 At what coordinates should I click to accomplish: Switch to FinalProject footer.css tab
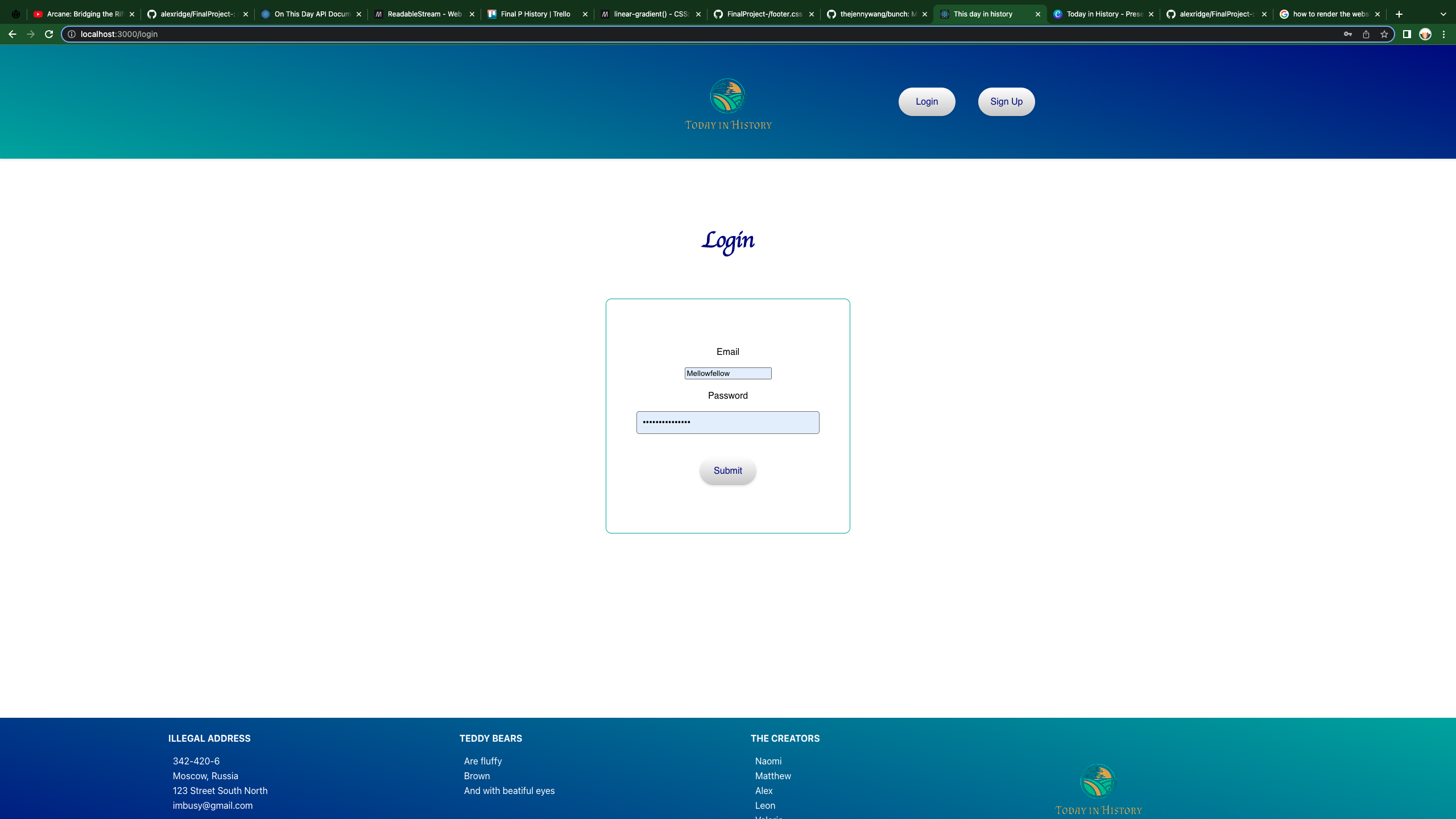(764, 14)
